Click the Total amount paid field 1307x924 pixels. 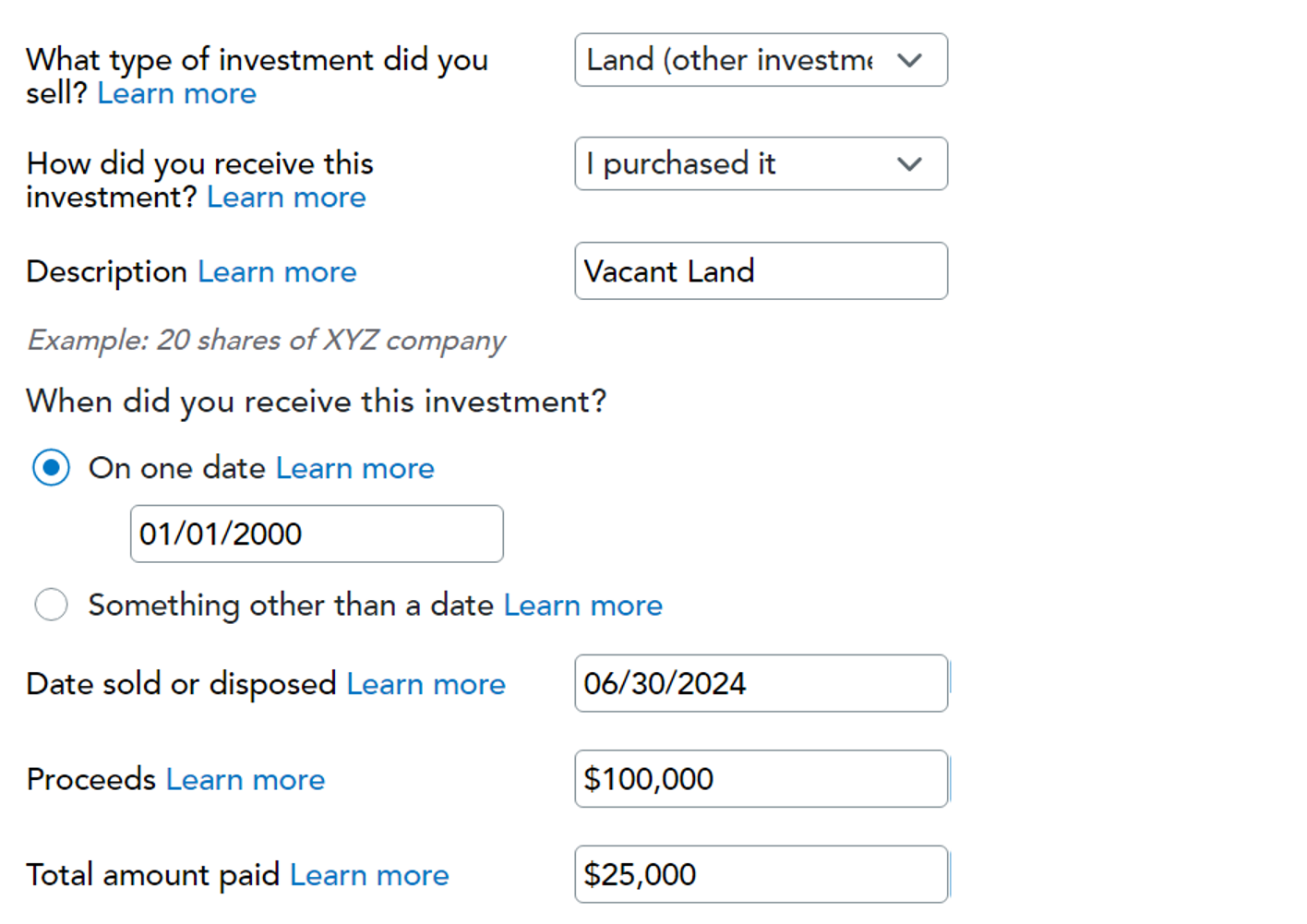point(761,874)
